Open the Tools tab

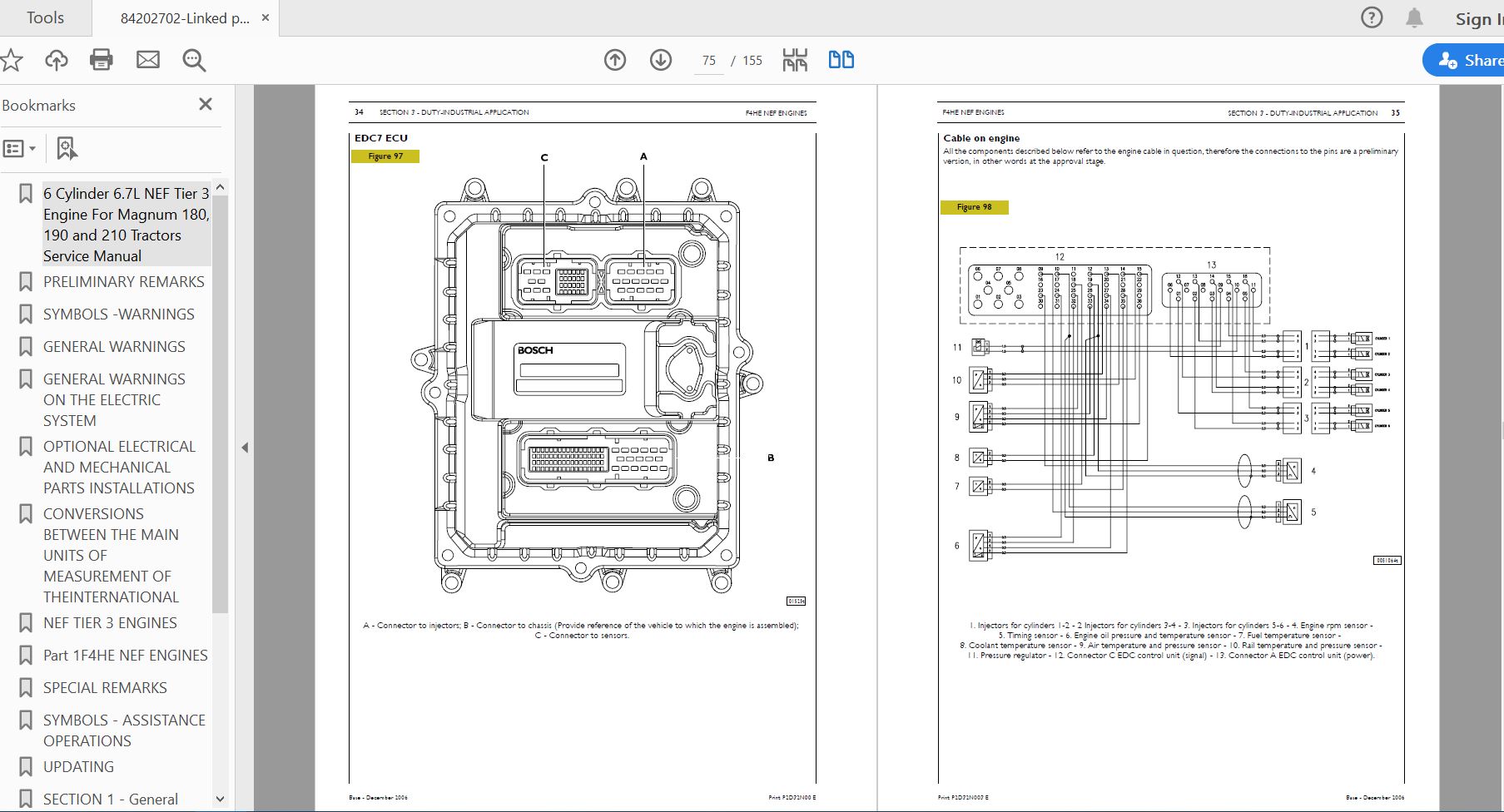pyautogui.click(x=45, y=17)
